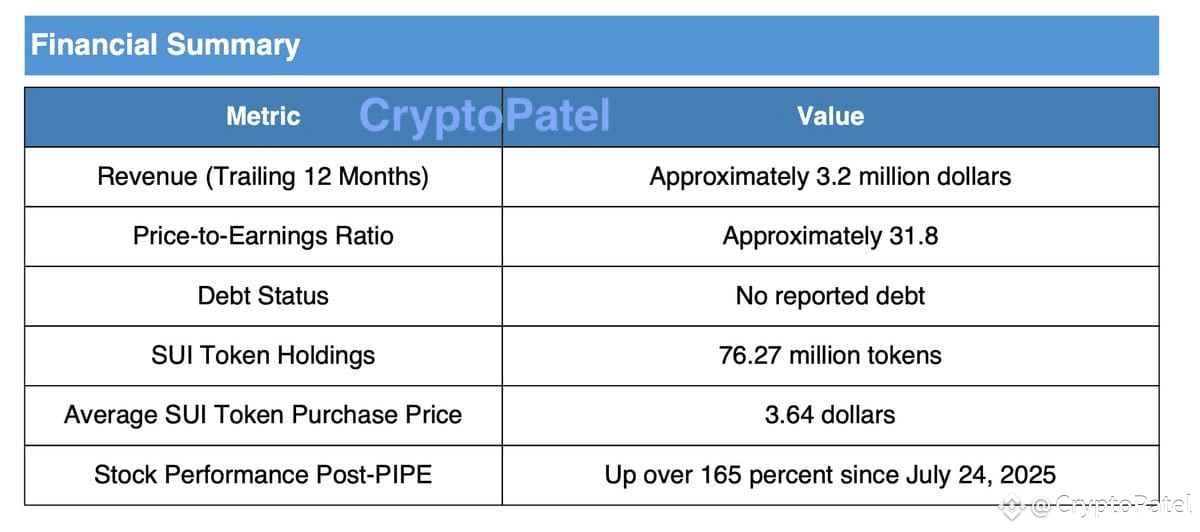
Task: Click the Stock Performance Post-PIPE cell
Action: pyautogui.click(x=263, y=474)
